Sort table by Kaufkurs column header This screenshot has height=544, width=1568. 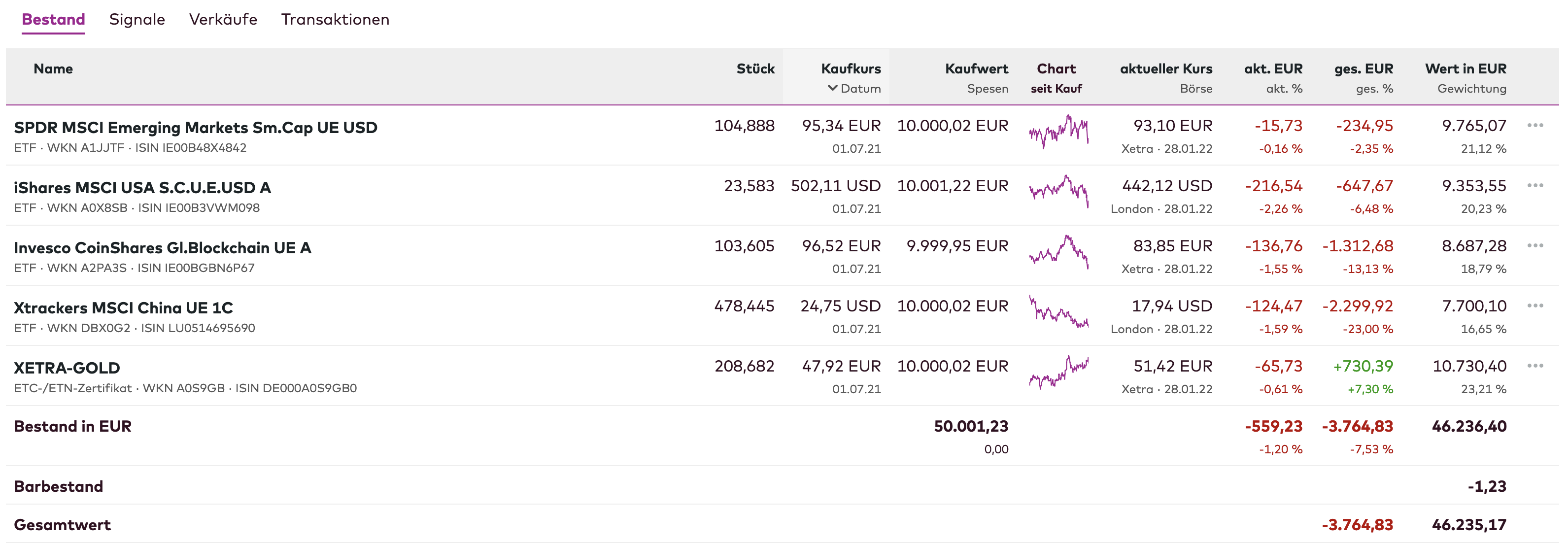[x=851, y=69]
